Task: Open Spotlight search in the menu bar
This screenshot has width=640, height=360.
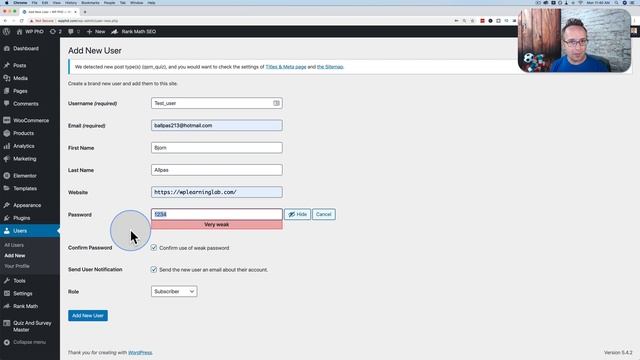Action: tap(616, 2)
